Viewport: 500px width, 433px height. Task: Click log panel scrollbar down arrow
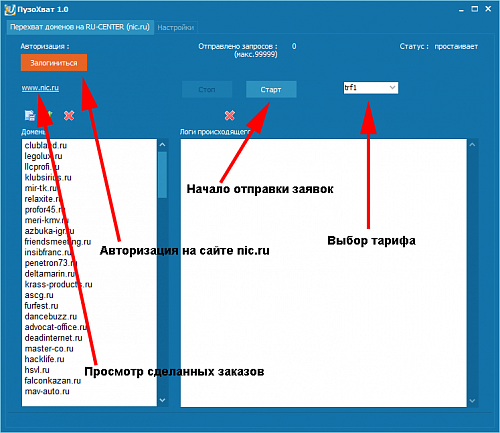pos(472,401)
